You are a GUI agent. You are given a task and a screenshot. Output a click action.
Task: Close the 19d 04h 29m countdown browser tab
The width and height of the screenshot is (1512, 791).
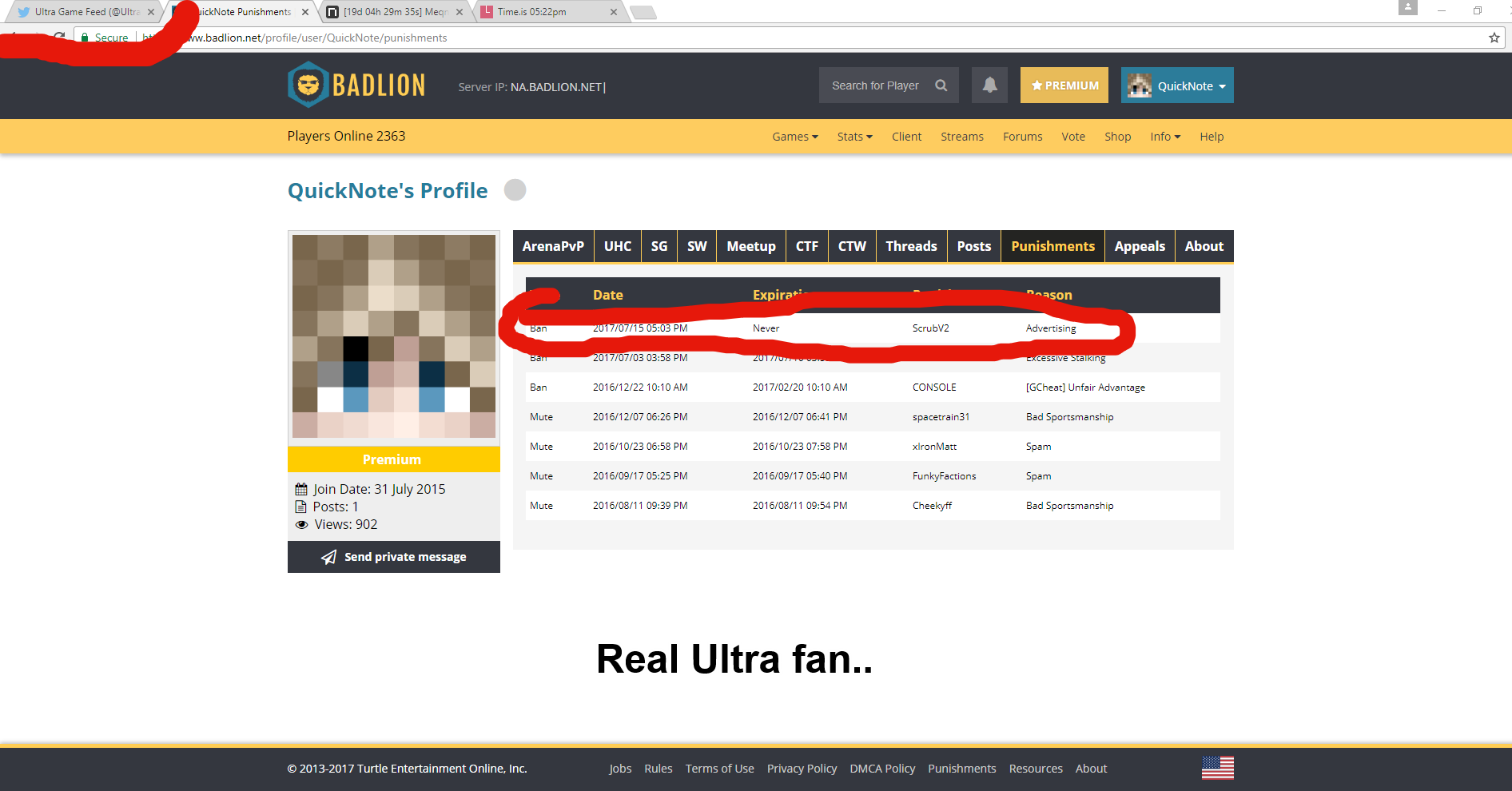click(460, 12)
